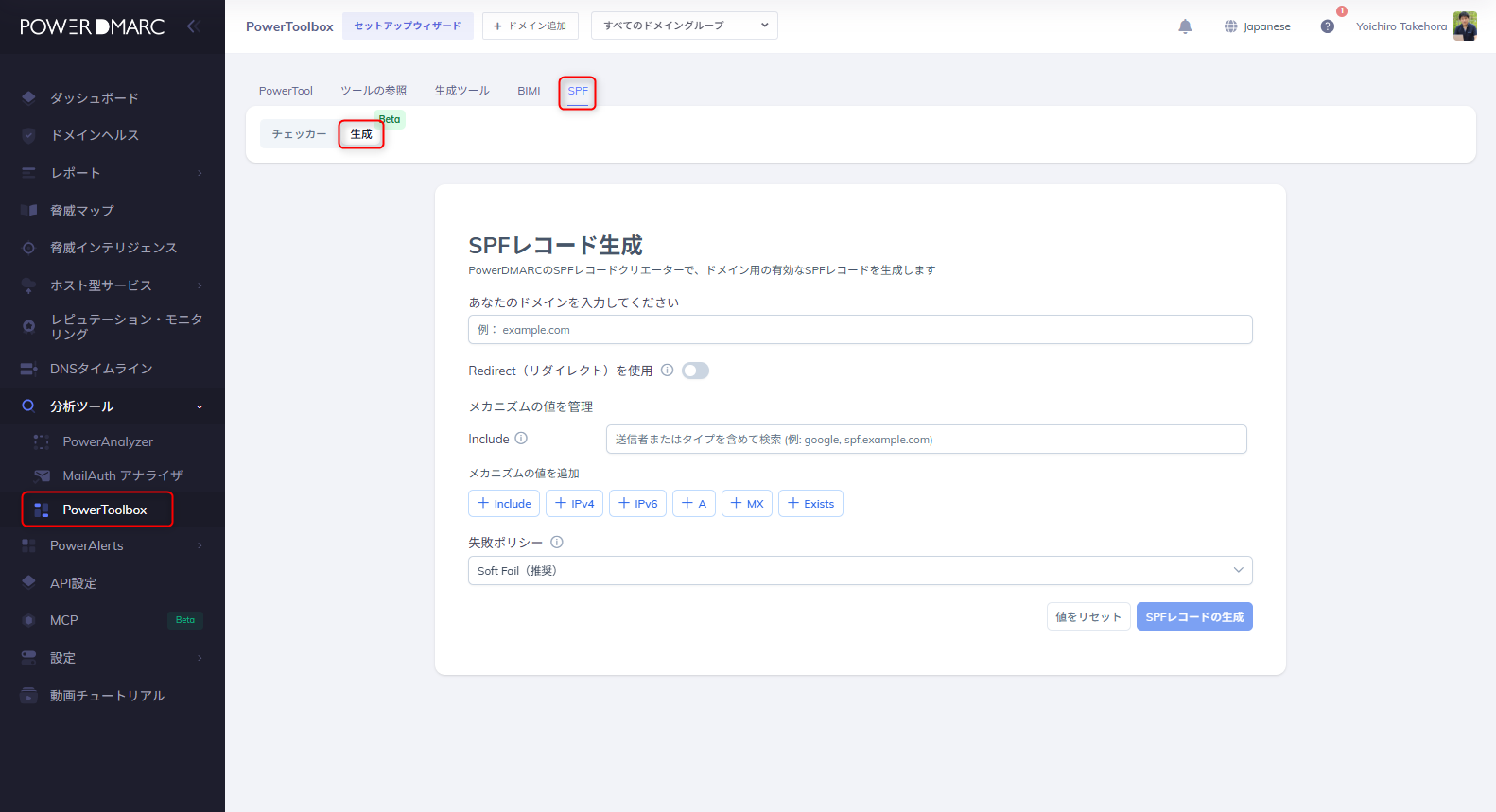
Task: Open the すべてのドメイングループ dropdown
Action: (685, 26)
